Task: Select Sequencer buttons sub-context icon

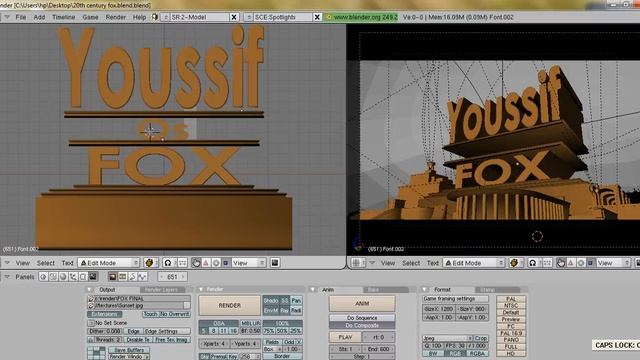Action: click(122, 277)
